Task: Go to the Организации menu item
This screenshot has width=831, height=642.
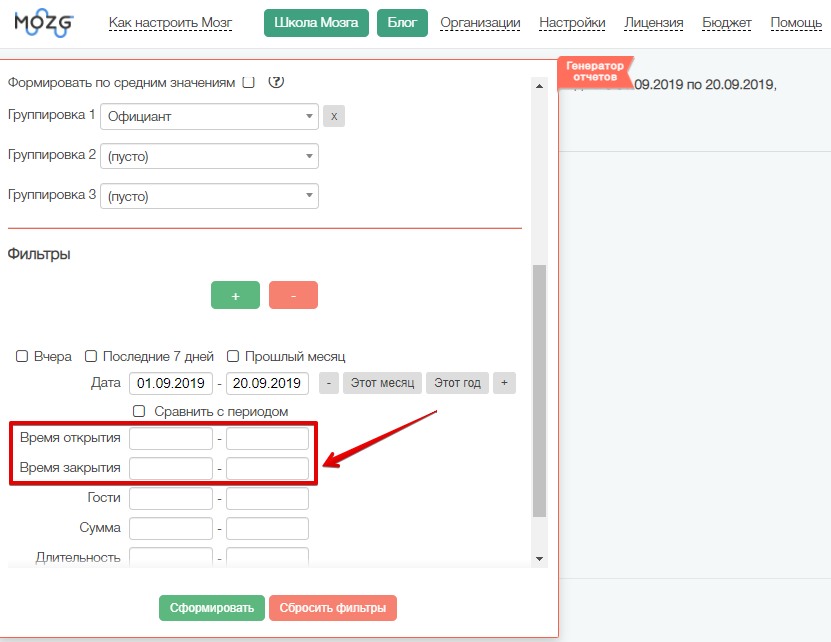Action: pyautogui.click(x=480, y=23)
